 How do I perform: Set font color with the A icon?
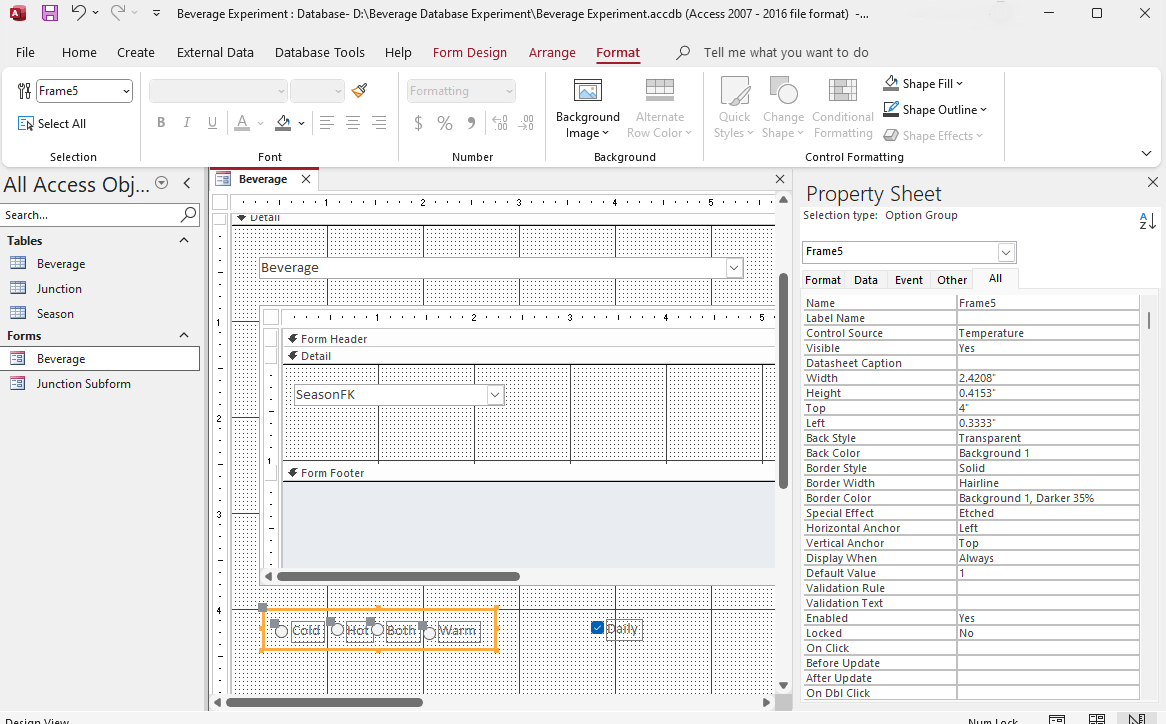coord(242,123)
